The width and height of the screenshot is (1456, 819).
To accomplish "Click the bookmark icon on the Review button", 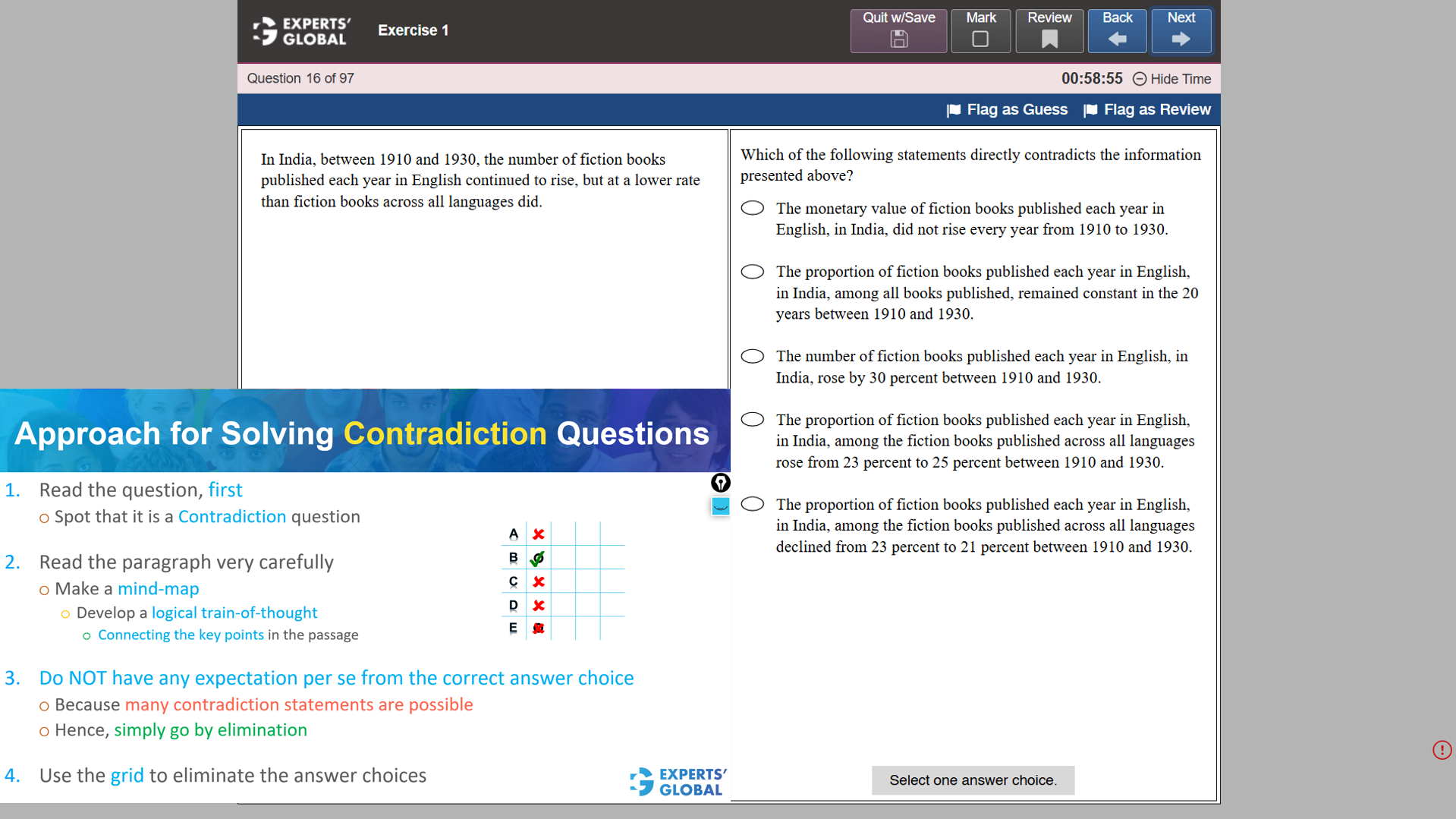I will click(1049, 38).
